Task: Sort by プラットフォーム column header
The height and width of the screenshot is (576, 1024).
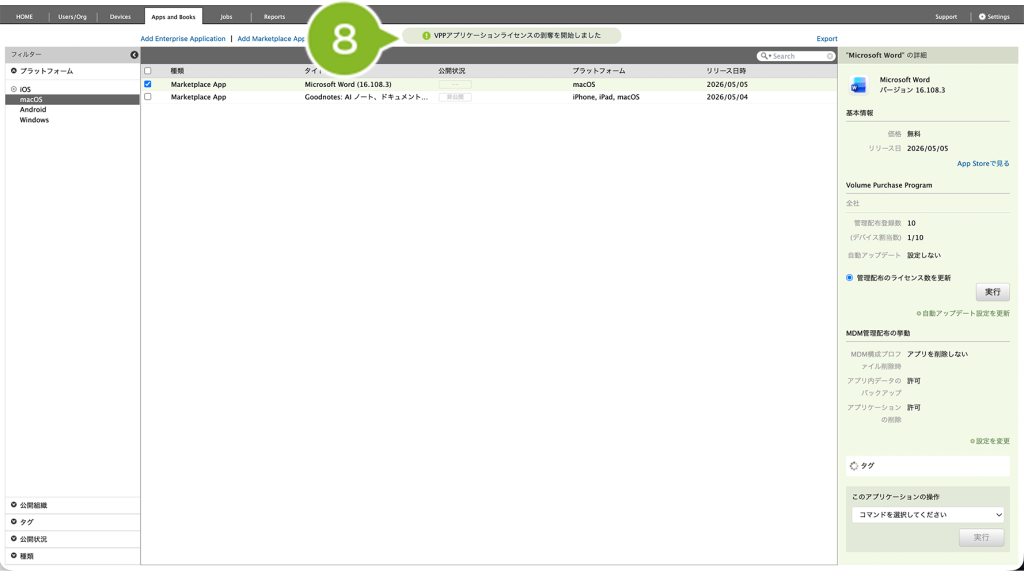Action: [599, 71]
